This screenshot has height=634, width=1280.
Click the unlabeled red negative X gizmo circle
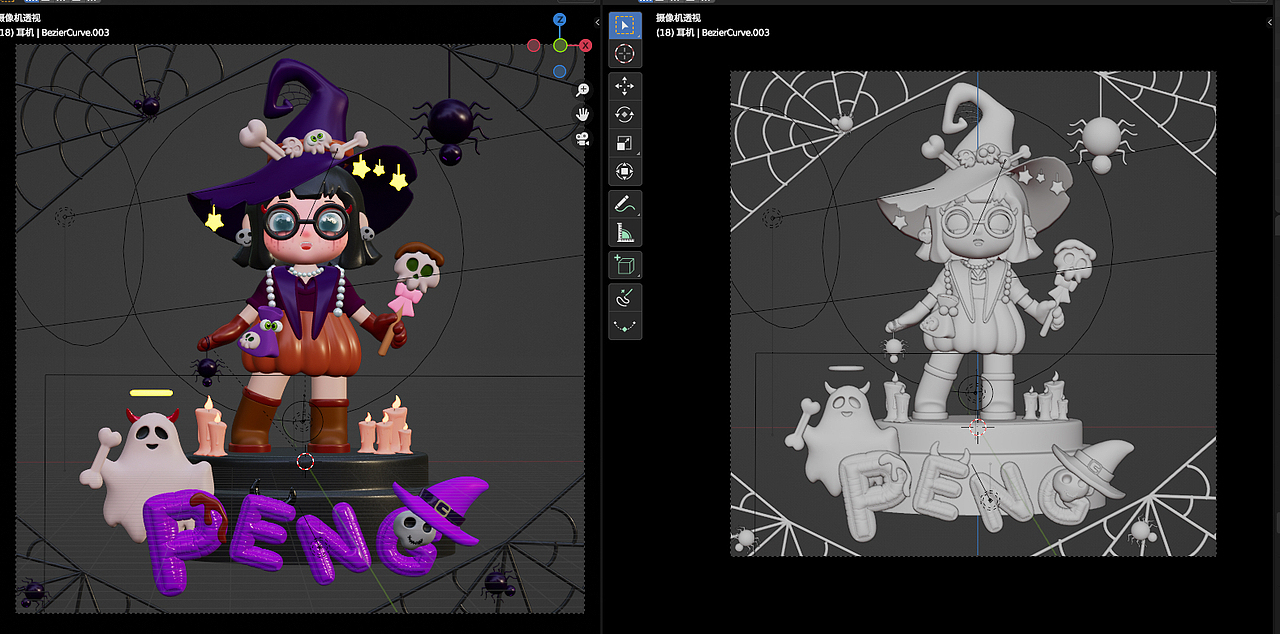[x=534, y=45]
